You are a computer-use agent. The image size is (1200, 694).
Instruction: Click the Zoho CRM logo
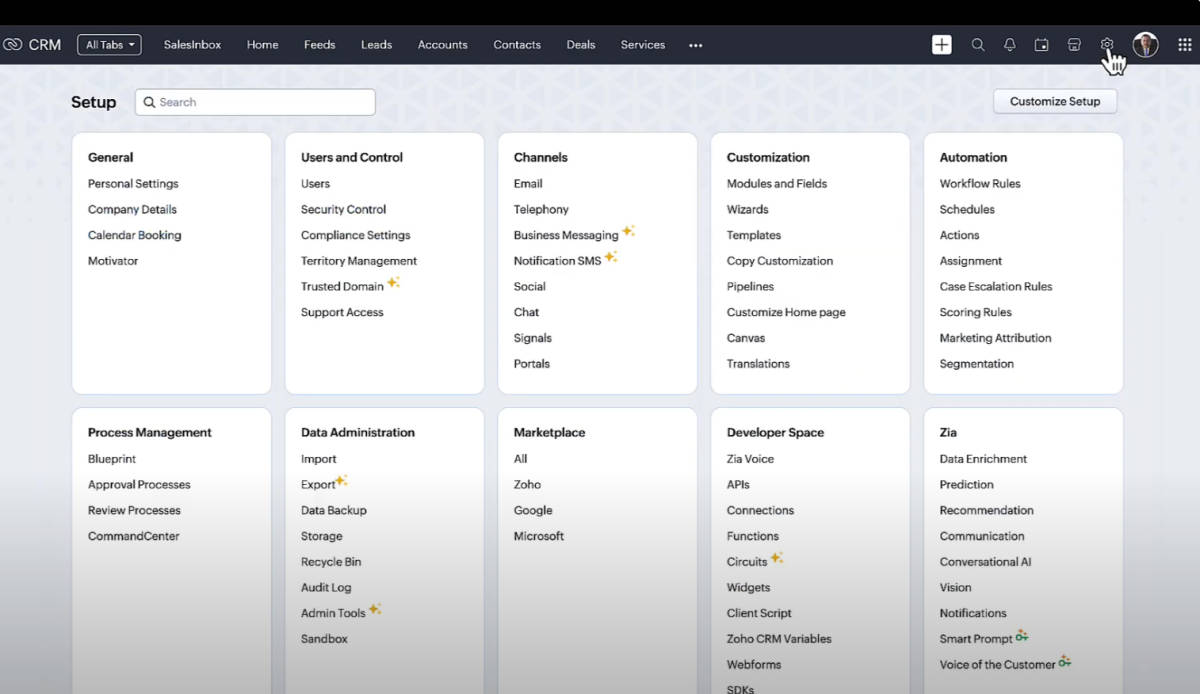tap(33, 44)
